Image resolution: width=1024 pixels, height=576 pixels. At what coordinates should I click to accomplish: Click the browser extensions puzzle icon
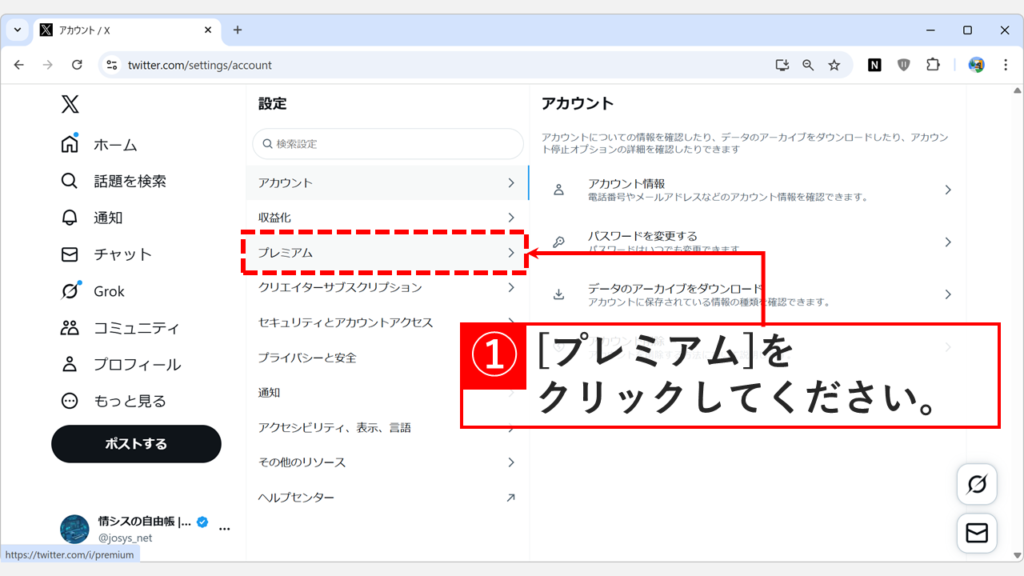934,63
